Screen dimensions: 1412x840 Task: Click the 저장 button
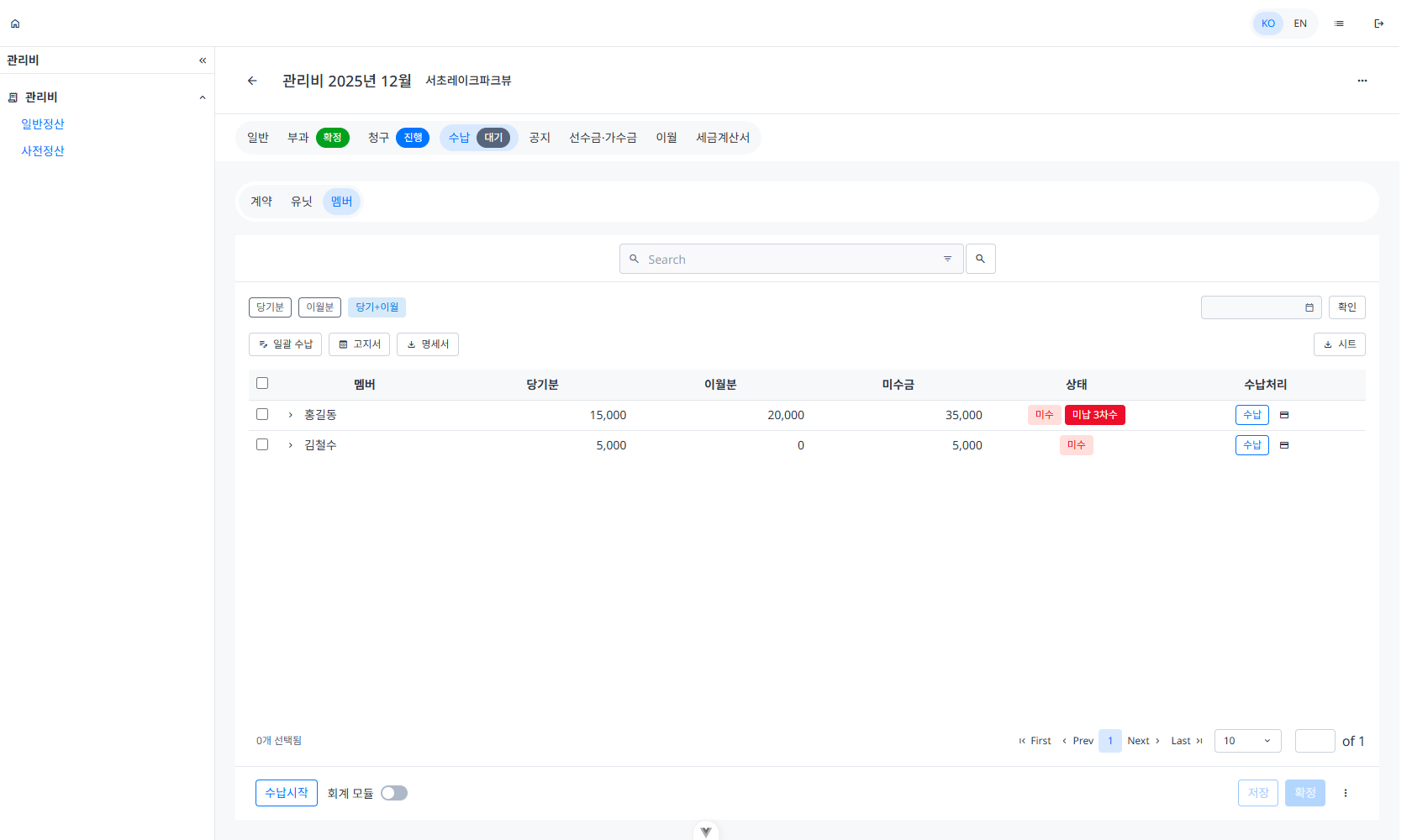[1258, 793]
